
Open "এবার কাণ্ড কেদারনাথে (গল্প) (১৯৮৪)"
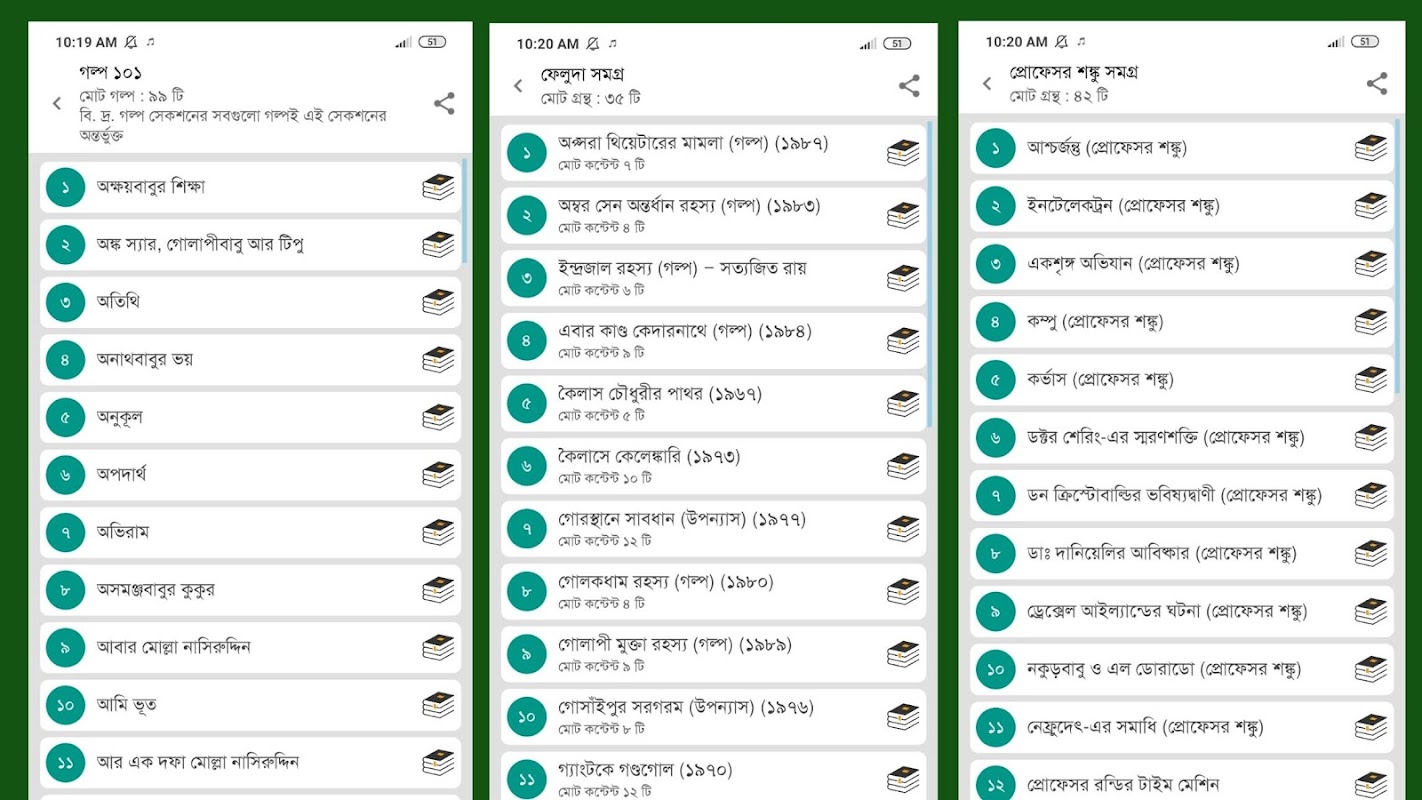point(714,341)
